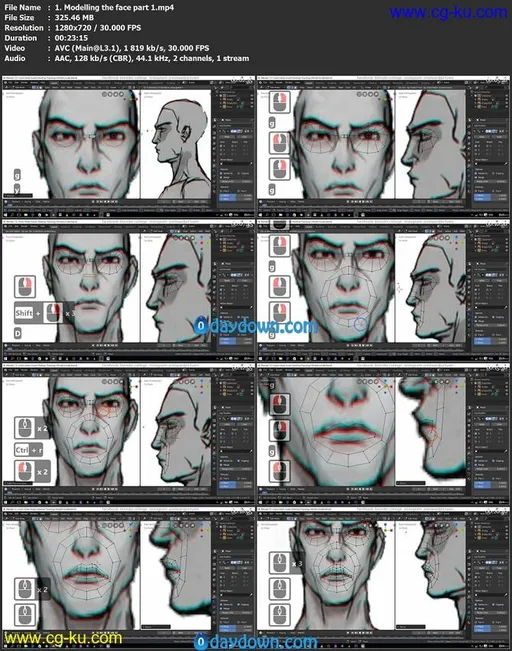Image resolution: width=512 pixels, height=651 pixels.
Task: Open Add Modifier dropdown in first thumbnail's properties
Action: tap(235, 126)
